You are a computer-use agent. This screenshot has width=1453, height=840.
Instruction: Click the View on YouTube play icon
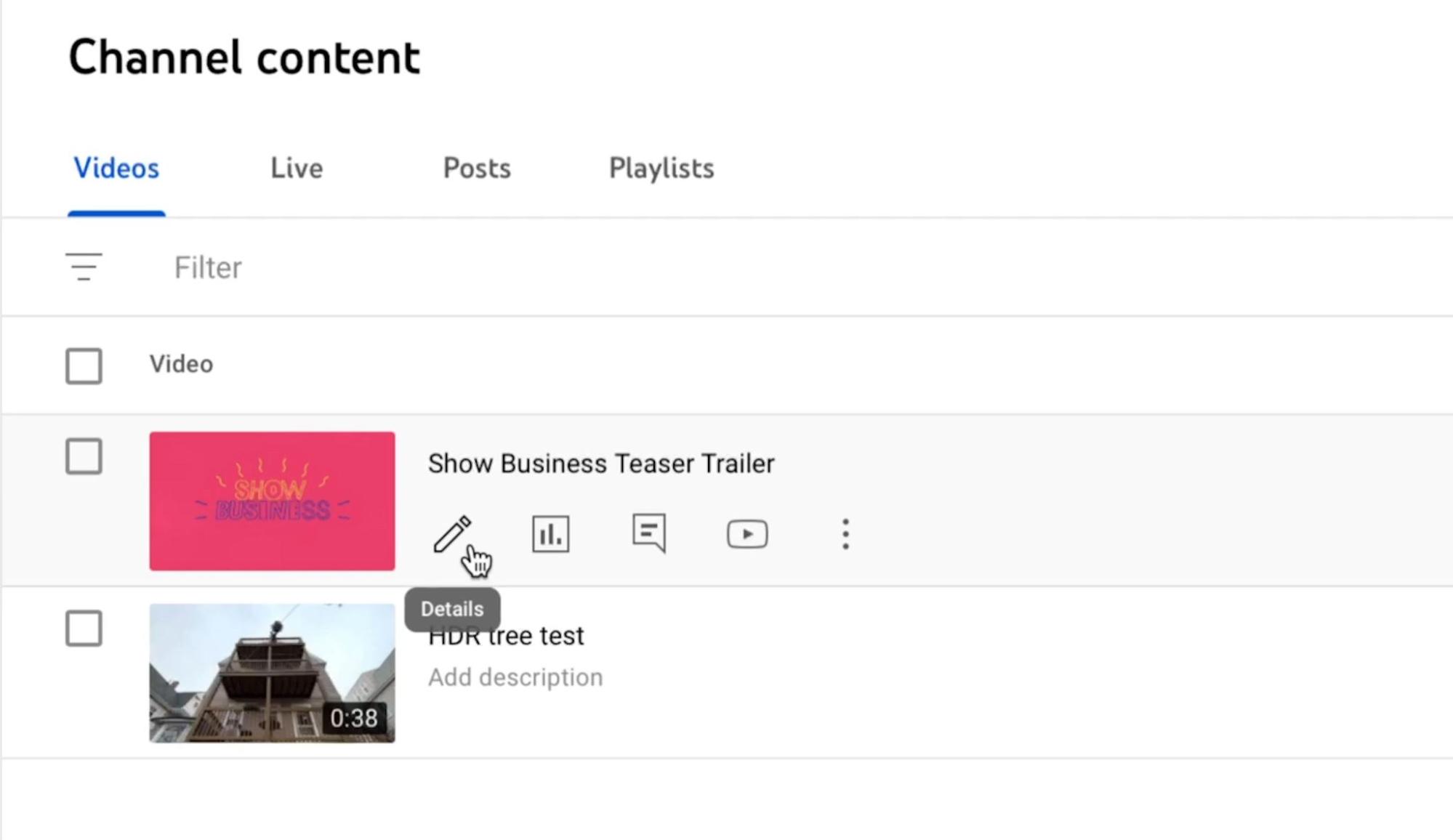tap(747, 534)
